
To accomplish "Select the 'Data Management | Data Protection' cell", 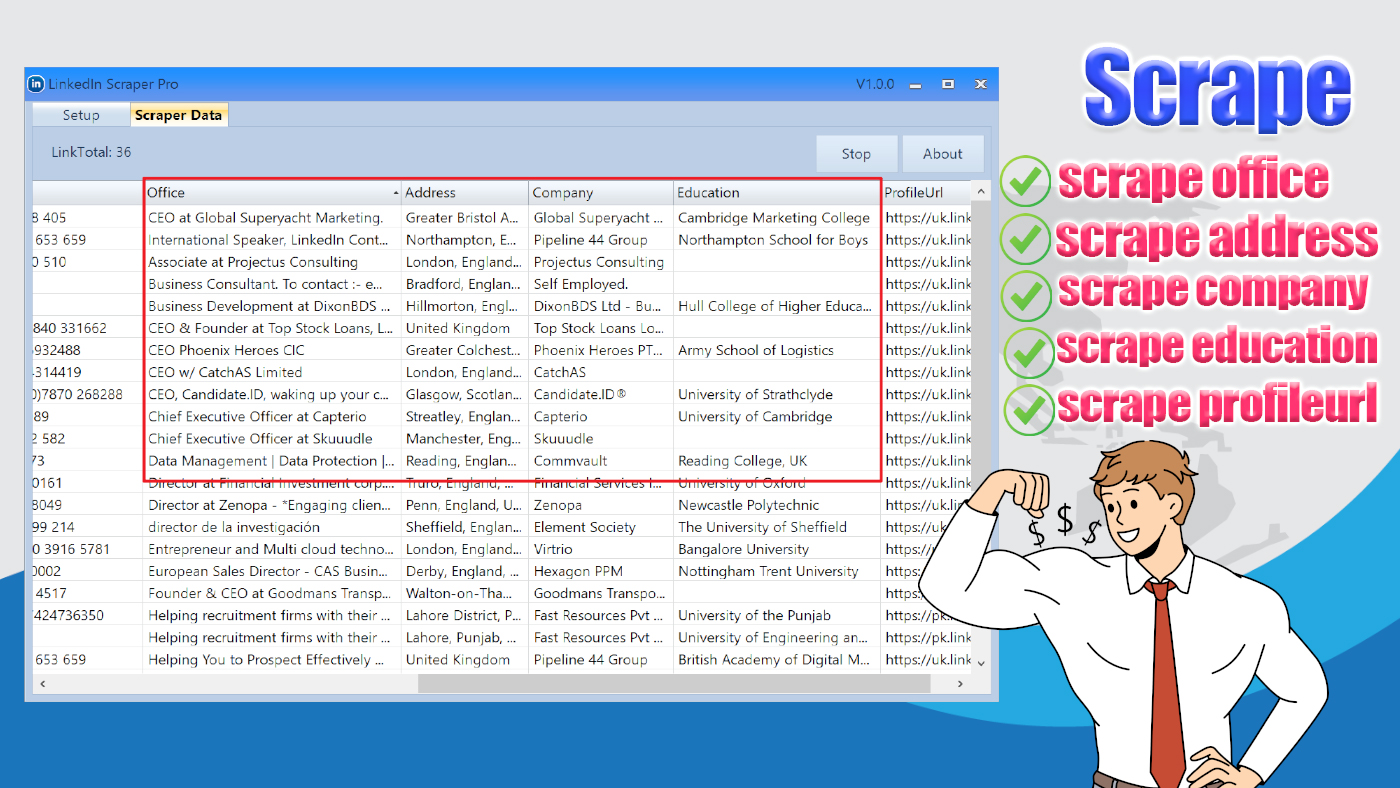I will click(x=272, y=461).
